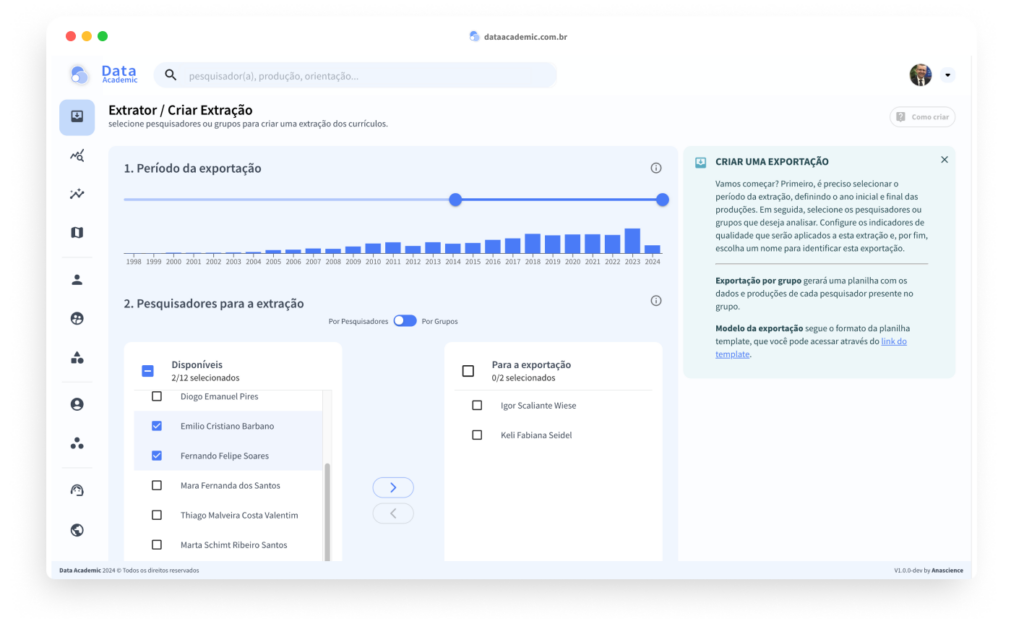Check Marta Schimt Ribeiro Santos

point(157,545)
